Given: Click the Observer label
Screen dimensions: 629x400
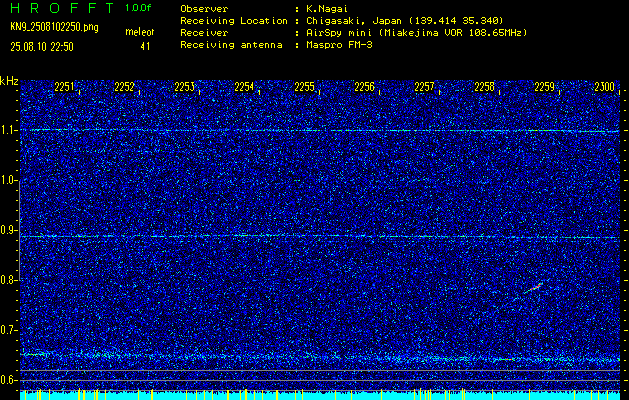Looking at the screenshot, I should (204, 9).
